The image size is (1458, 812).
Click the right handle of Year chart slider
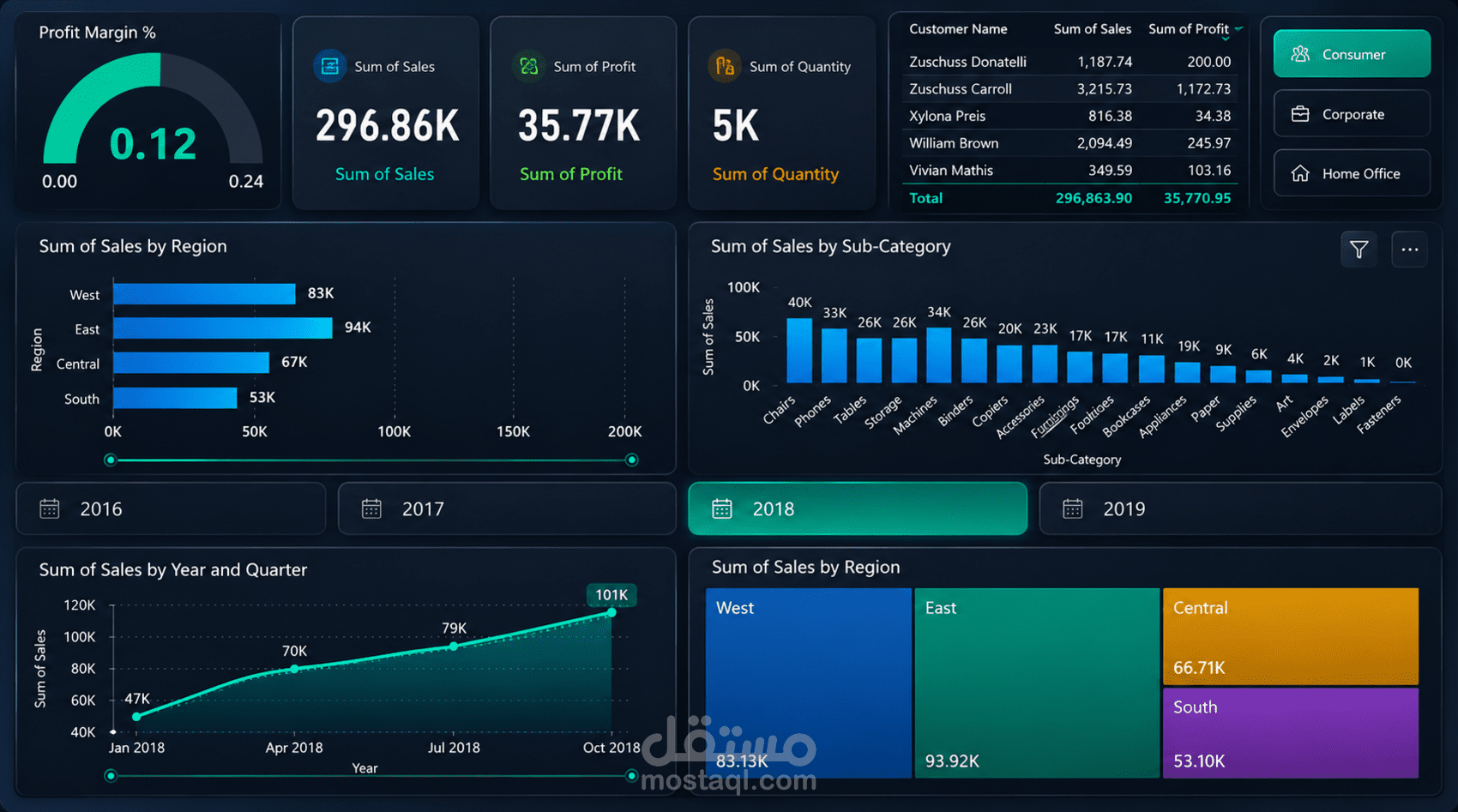coord(632,776)
